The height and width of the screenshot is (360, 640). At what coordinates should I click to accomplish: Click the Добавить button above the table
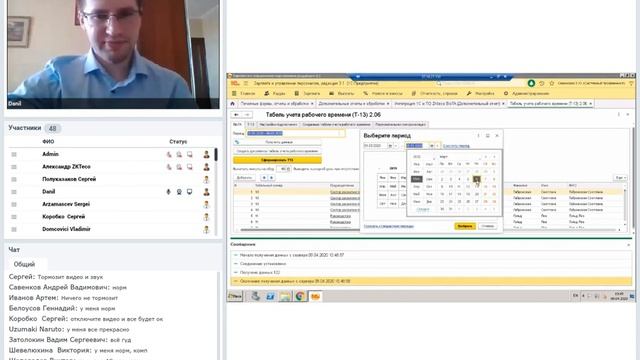244,178
